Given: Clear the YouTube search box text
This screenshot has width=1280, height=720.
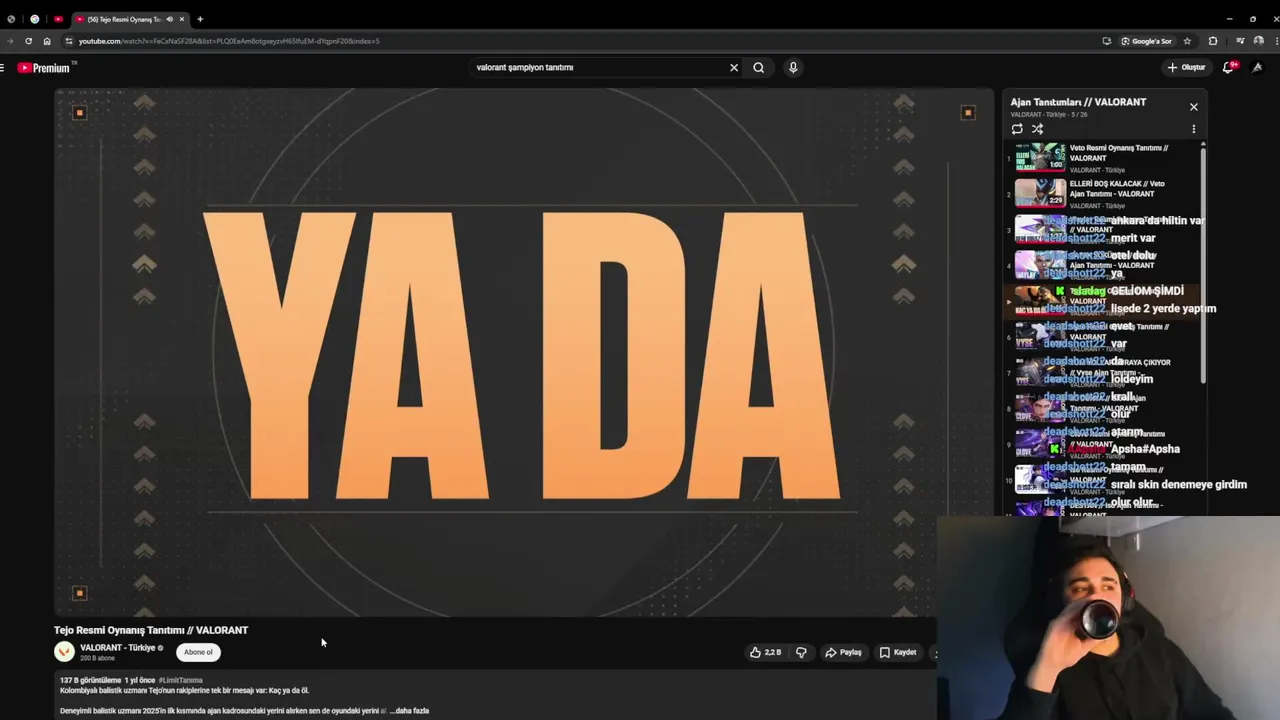Looking at the screenshot, I should (x=734, y=68).
